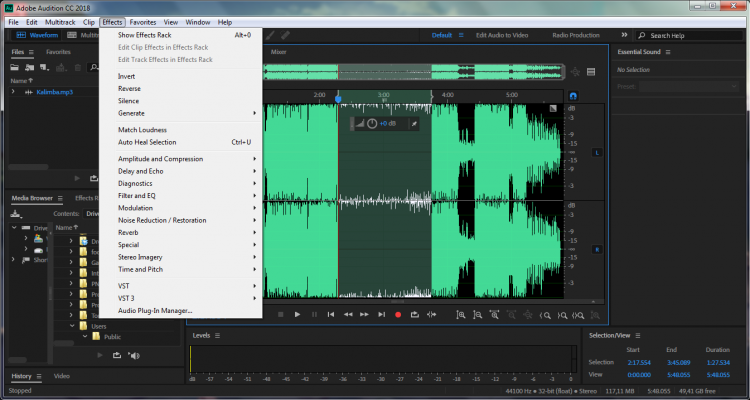This screenshot has height=400, width=750.
Task: Pin the volume HUD overlay
Action: coord(413,123)
